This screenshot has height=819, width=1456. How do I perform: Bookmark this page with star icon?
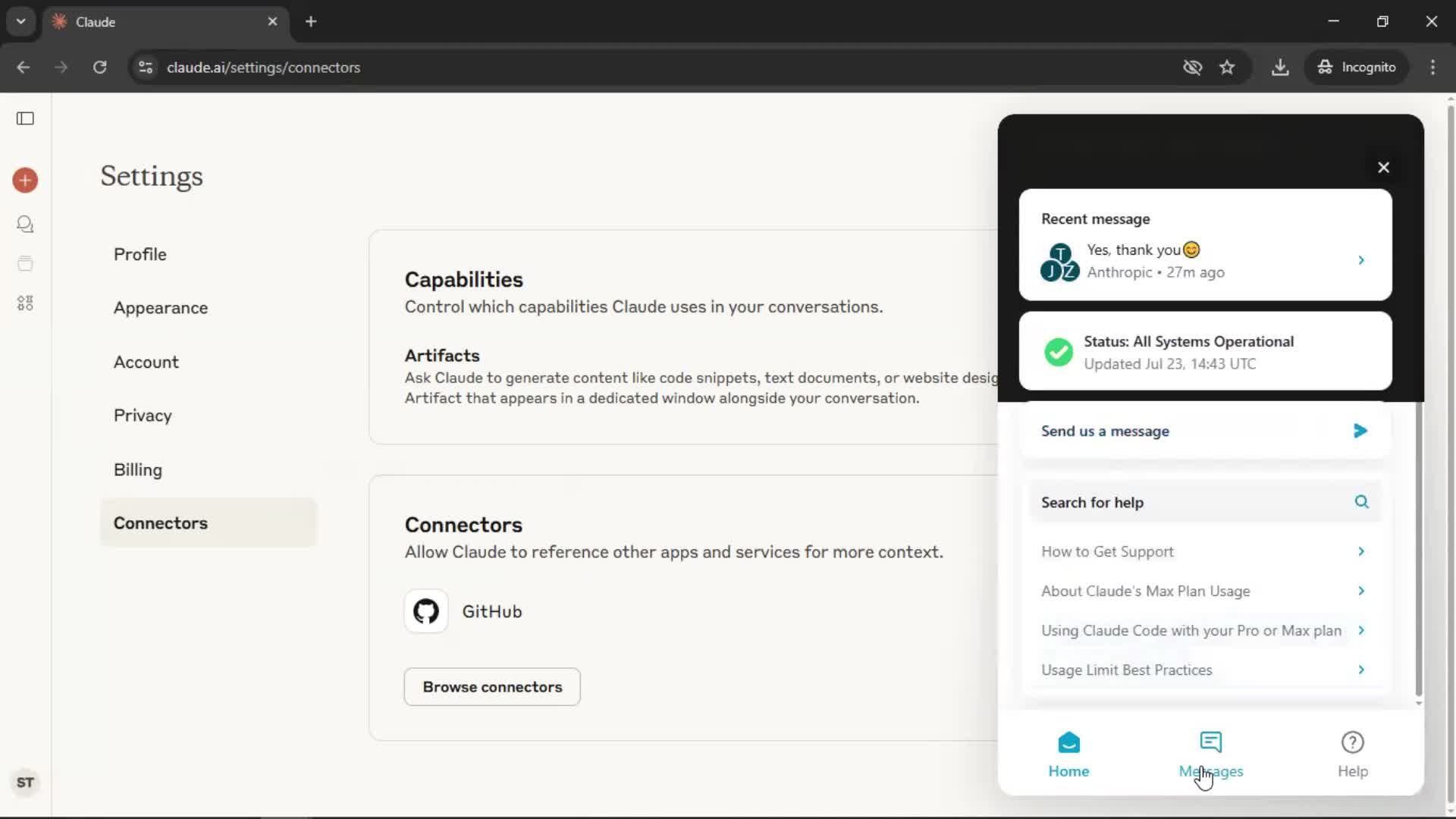point(1227,67)
